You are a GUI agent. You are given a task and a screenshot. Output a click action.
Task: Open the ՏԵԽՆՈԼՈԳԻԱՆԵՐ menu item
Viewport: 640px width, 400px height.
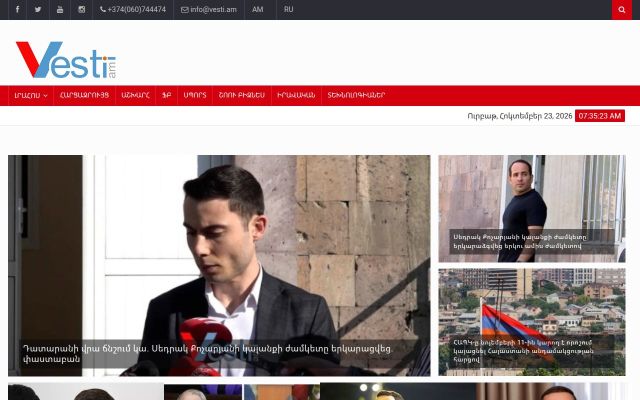[356, 96]
